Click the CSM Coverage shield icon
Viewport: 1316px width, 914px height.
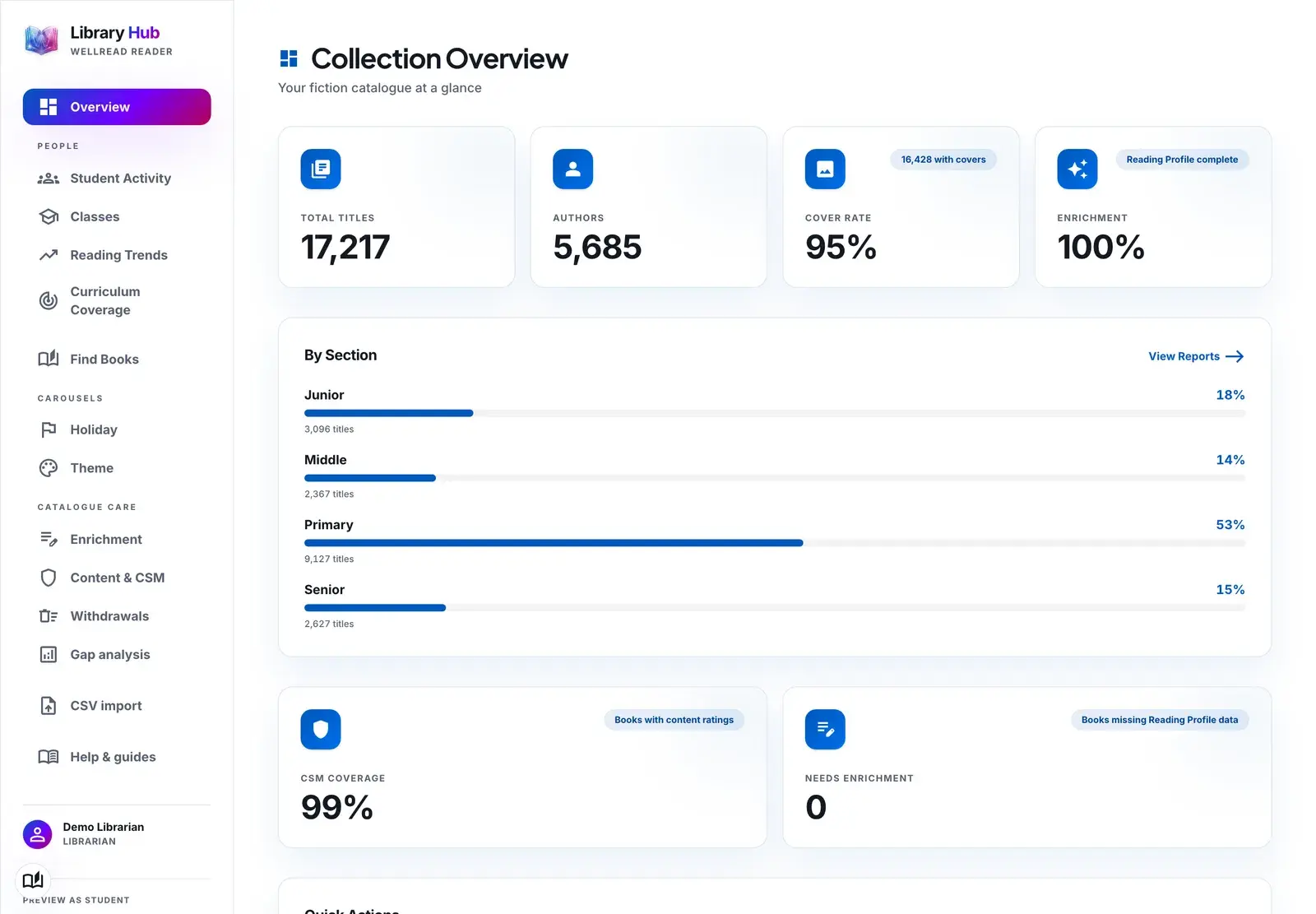321,729
